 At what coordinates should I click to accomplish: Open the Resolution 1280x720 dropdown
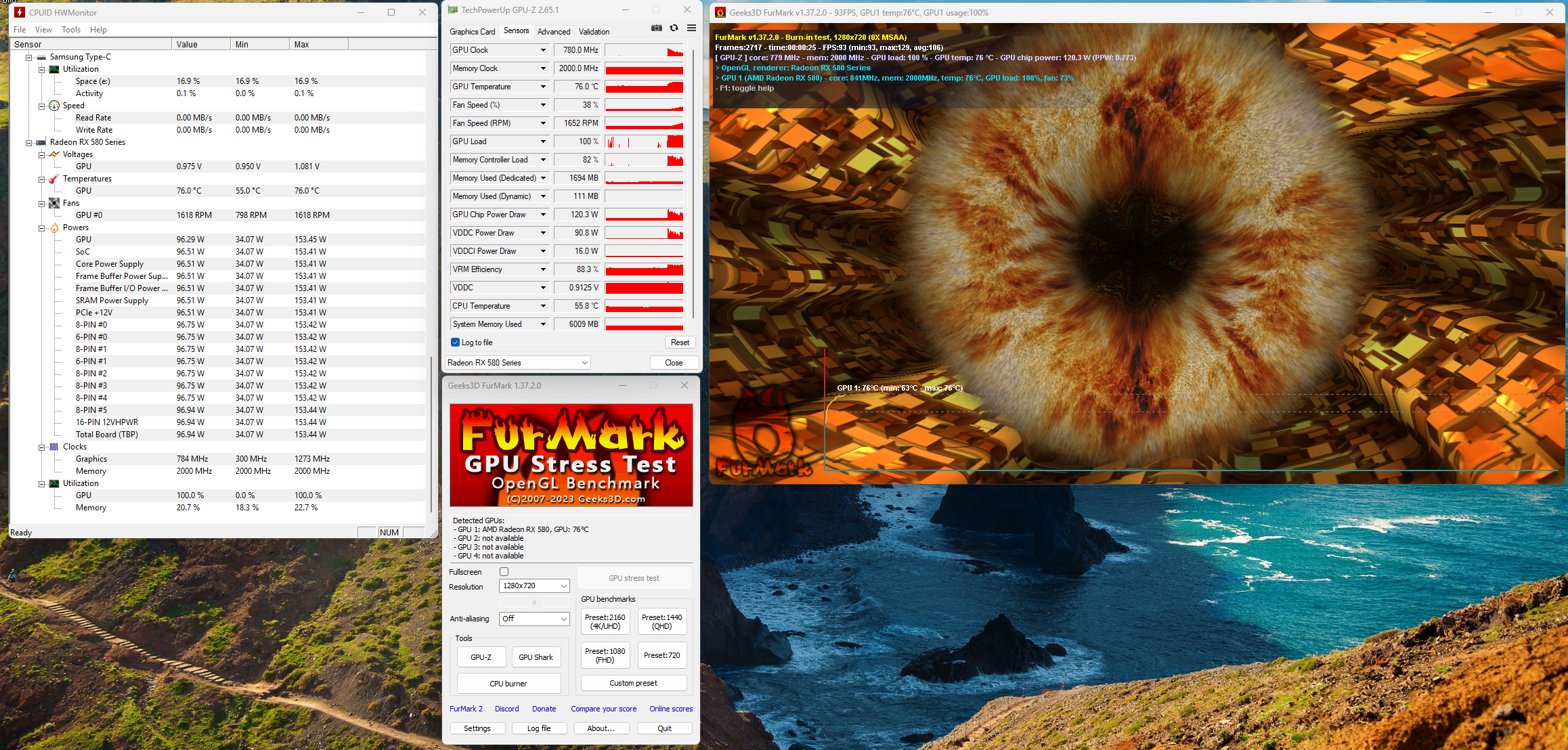coord(533,586)
